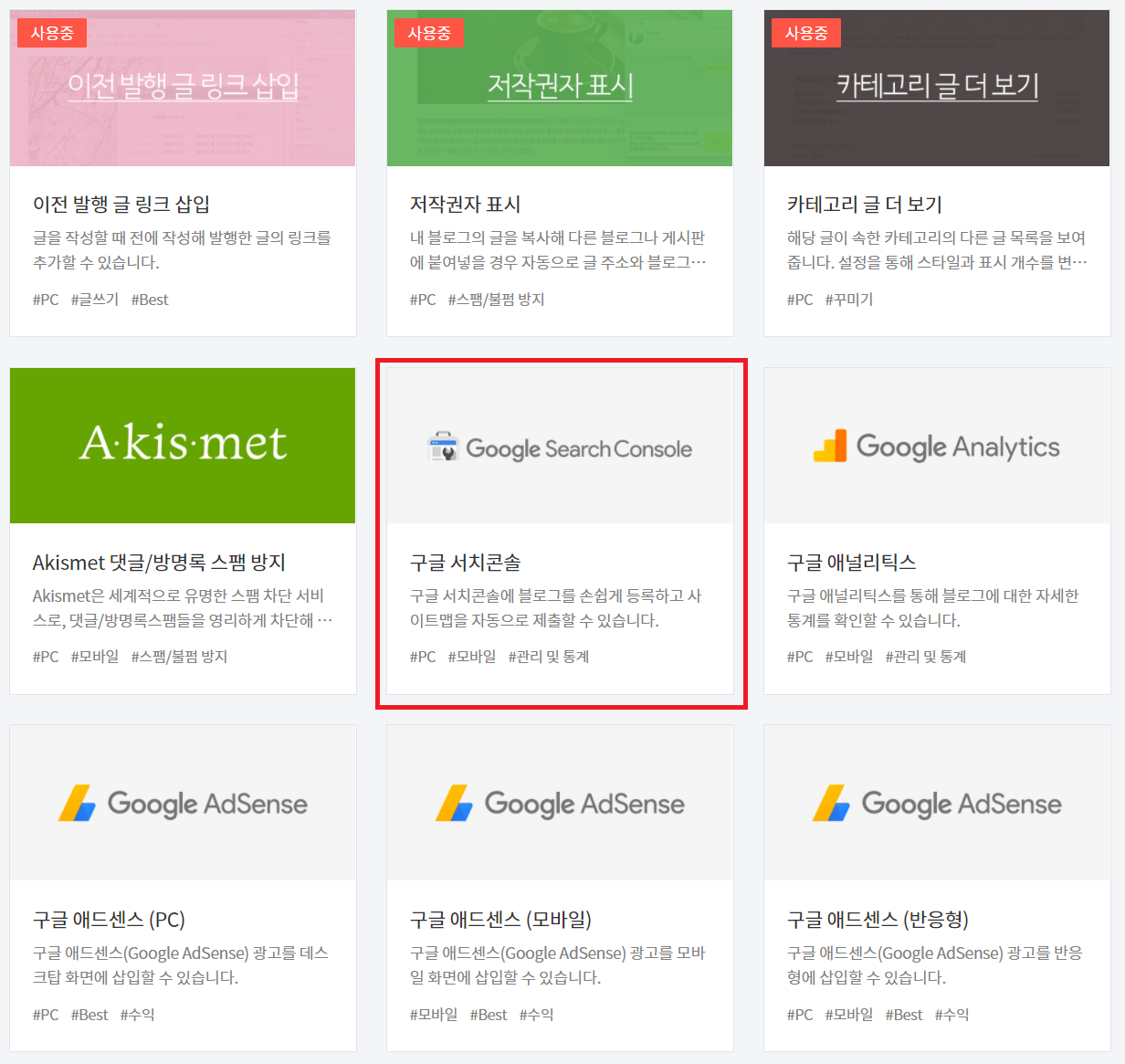Image resolution: width=1125 pixels, height=1064 pixels.
Task: Click the #수익 tag on 구글 애드센스 (모바일)
Action: (x=537, y=1015)
